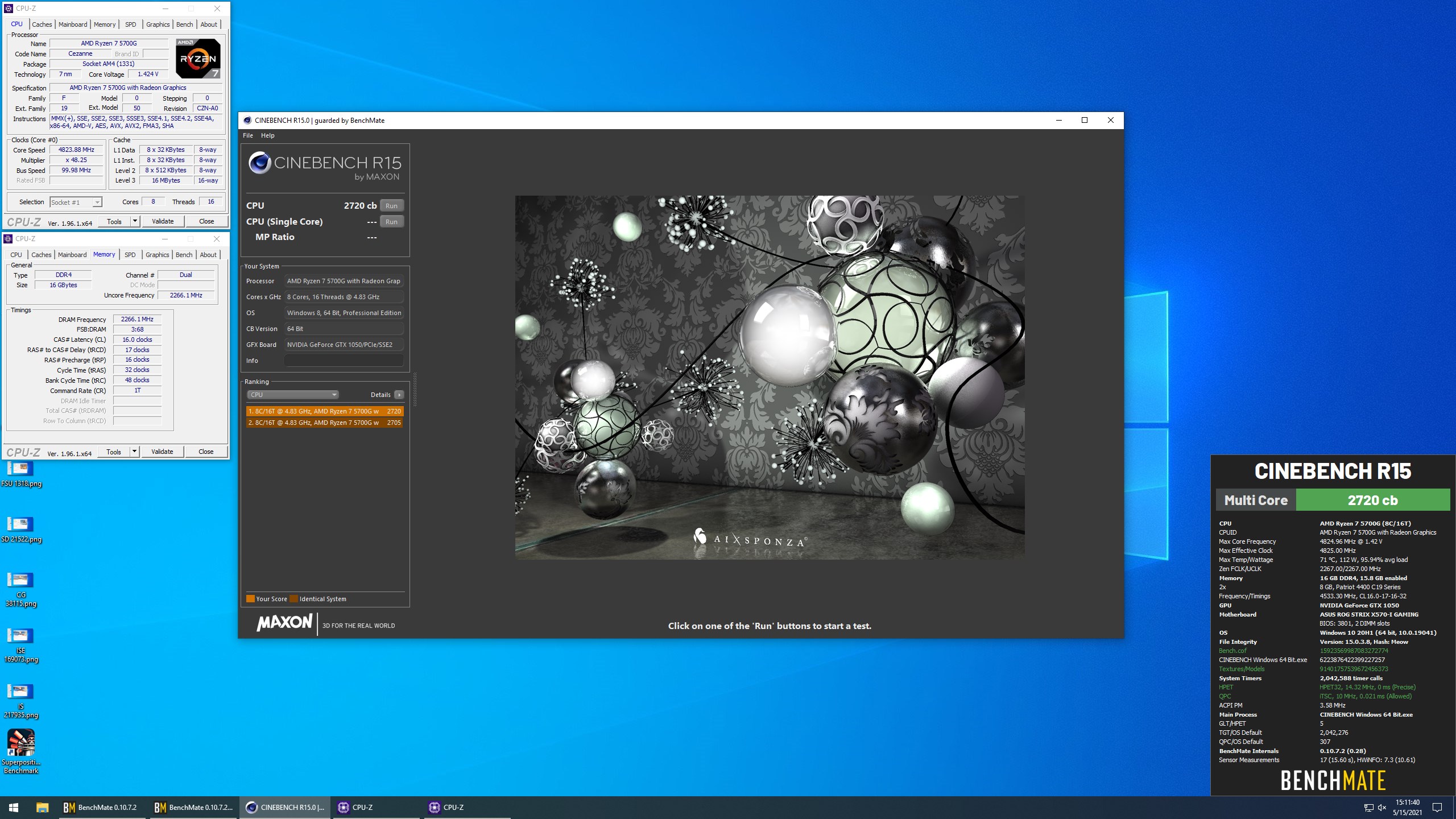This screenshot has width=1456, height=819.
Task: Open network status tray icon
Action: [1368, 808]
